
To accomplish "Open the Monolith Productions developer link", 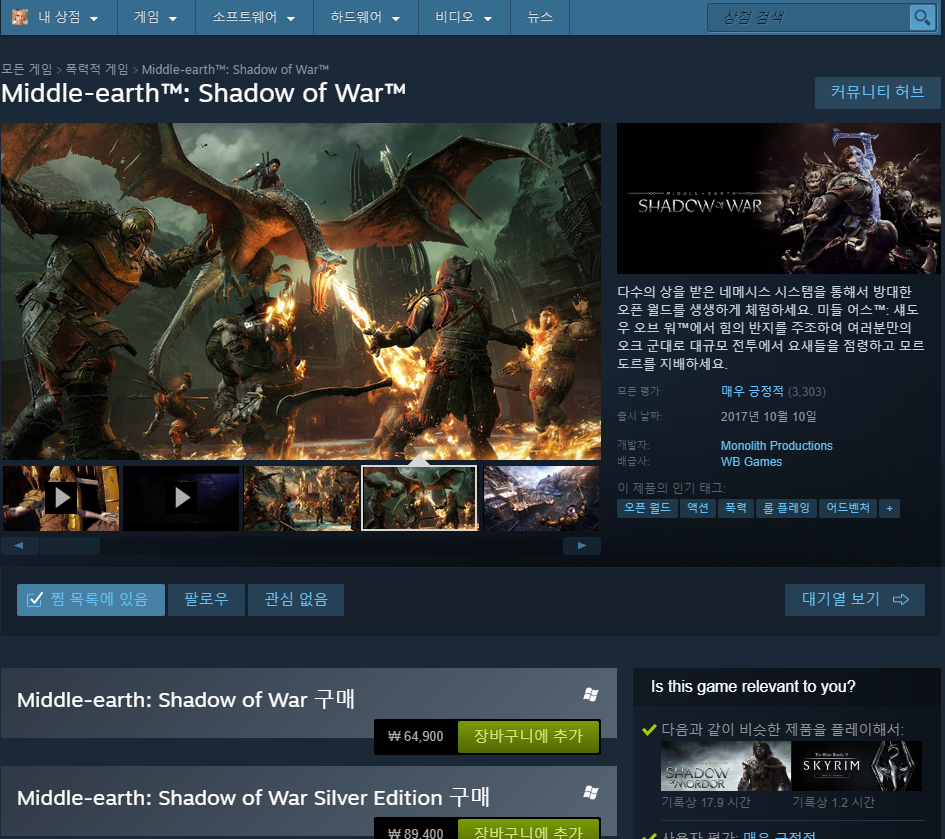I will (776, 445).
